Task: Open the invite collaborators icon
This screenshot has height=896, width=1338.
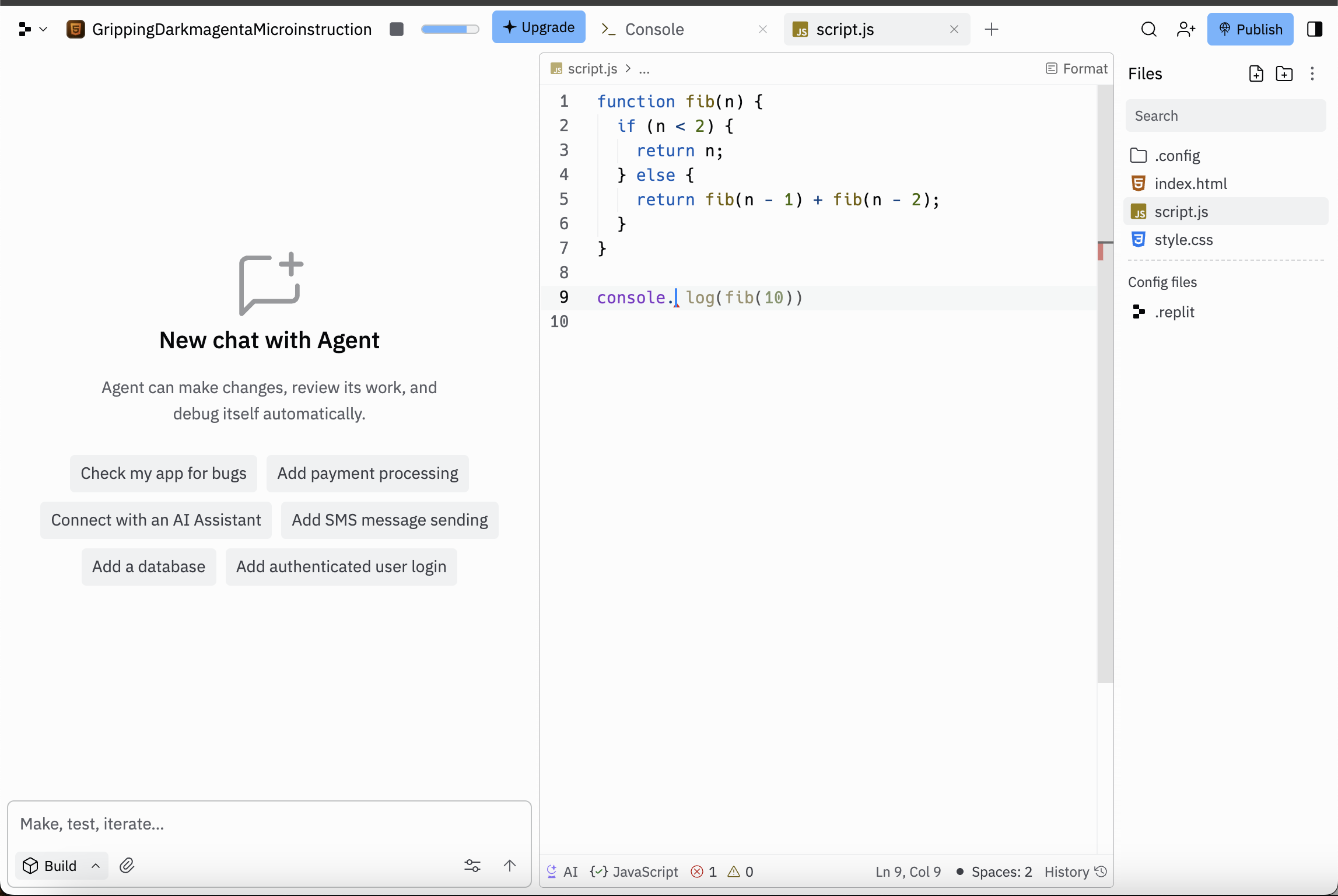Action: (1186, 29)
